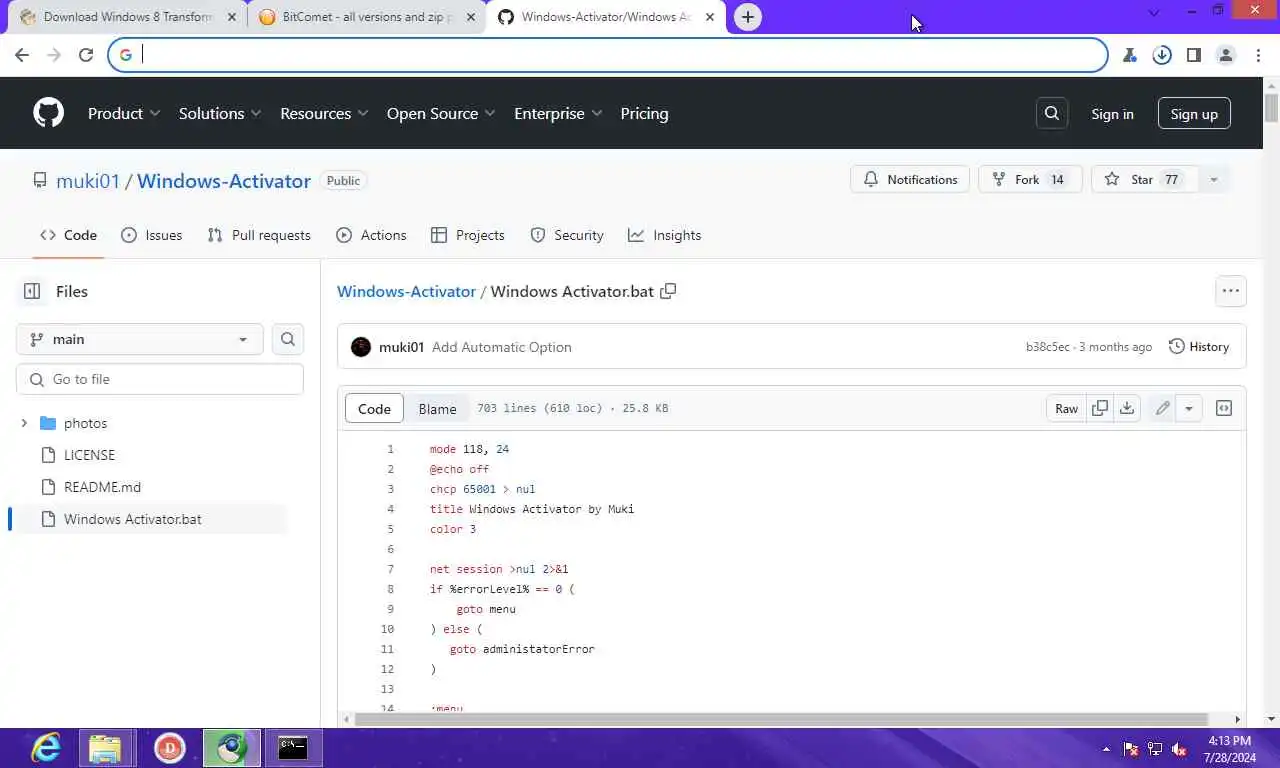Open the Star lists dropdown arrow
This screenshot has width=1280, height=768.
(1213, 180)
